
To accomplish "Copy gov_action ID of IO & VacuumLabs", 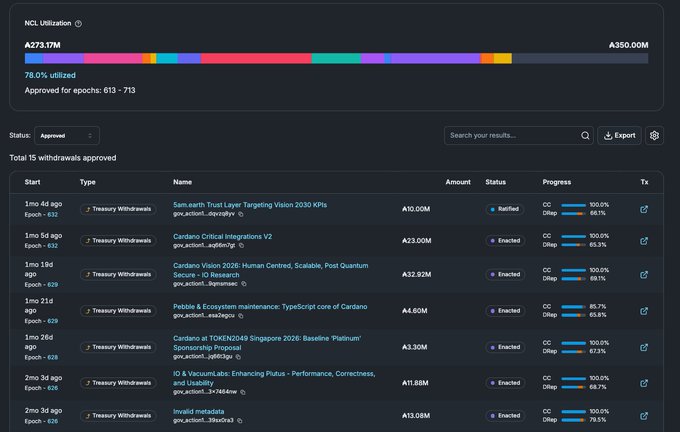I will [243, 392].
